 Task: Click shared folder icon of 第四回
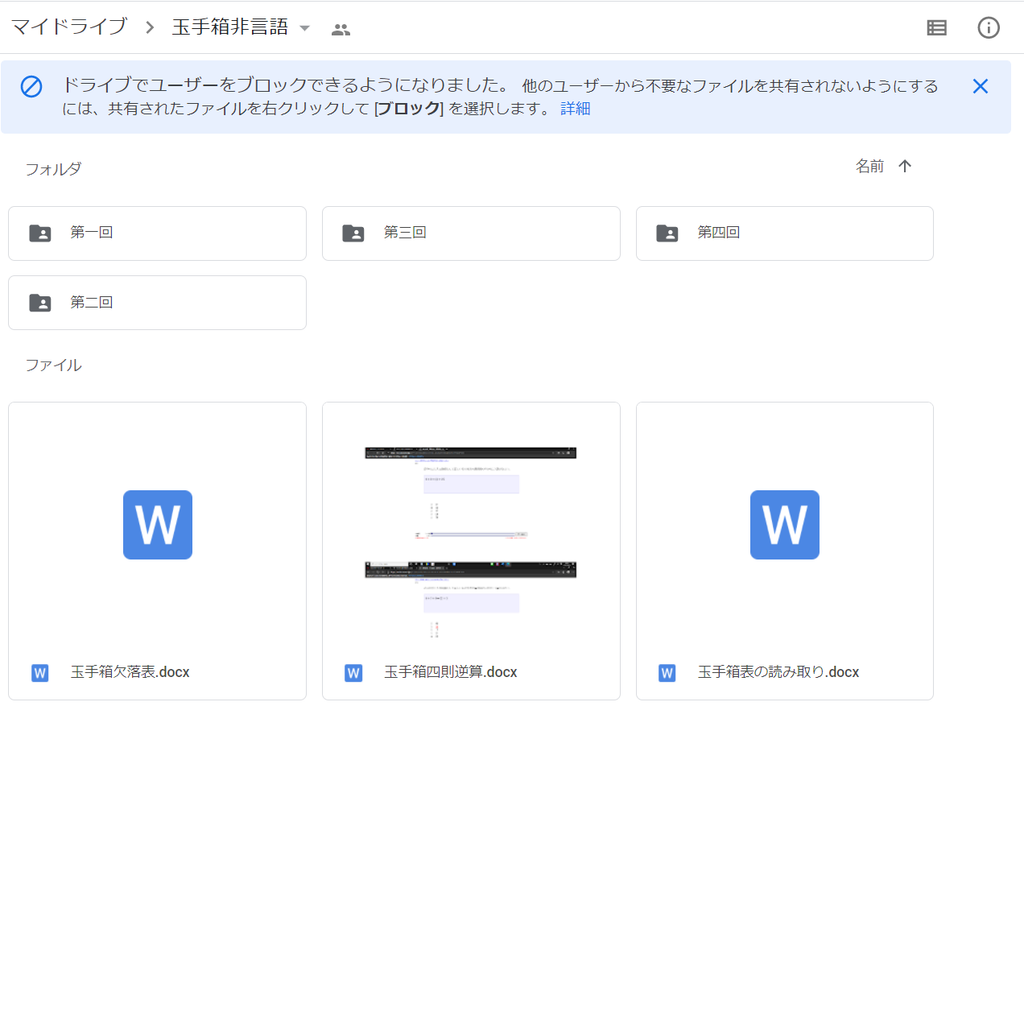coord(667,233)
